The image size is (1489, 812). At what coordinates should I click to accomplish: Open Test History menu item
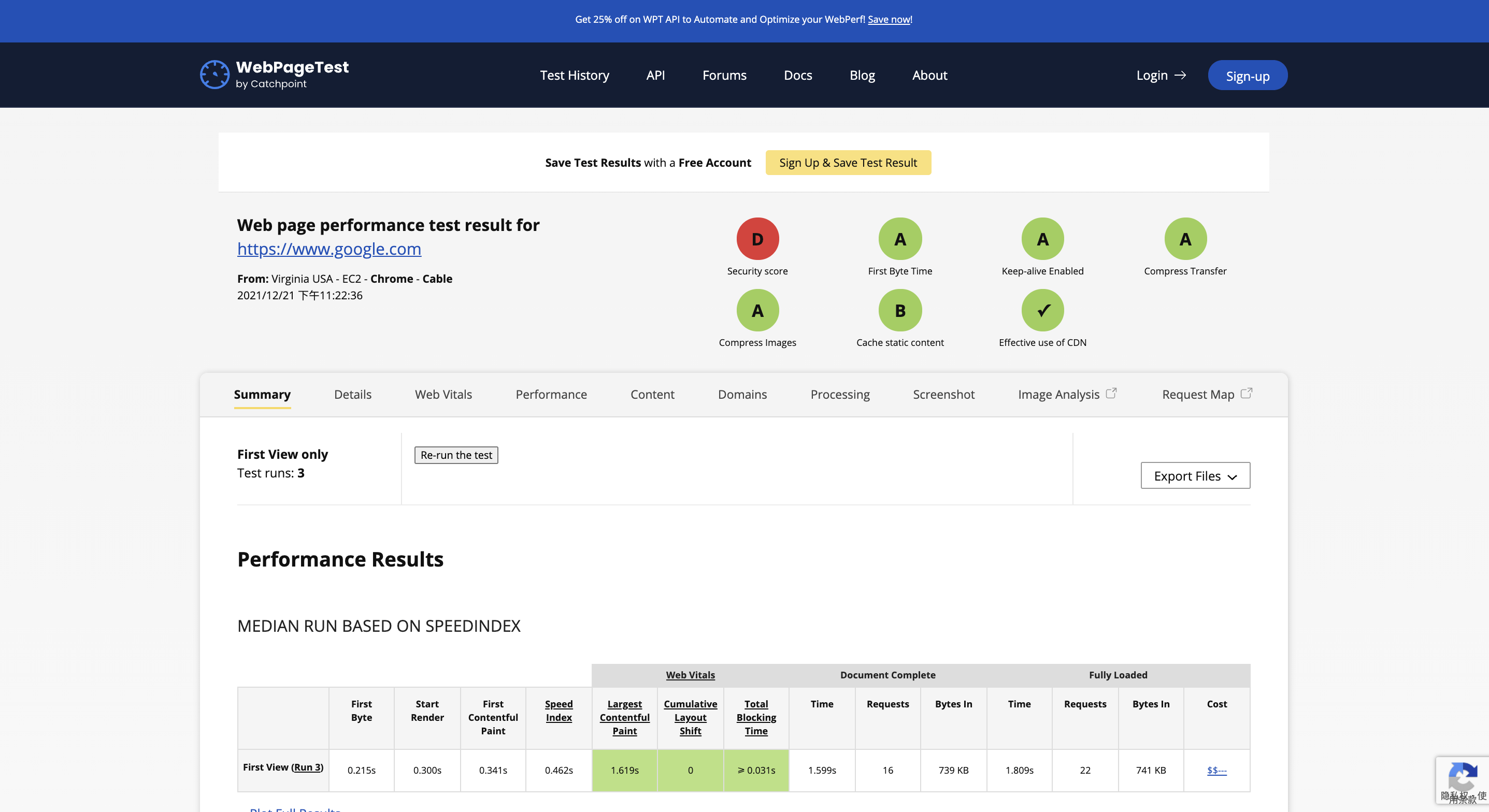coord(574,75)
